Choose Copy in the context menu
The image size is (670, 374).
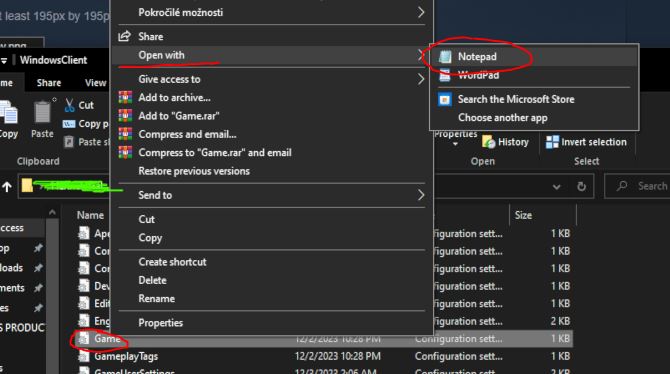pyautogui.click(x=272, y=238)
